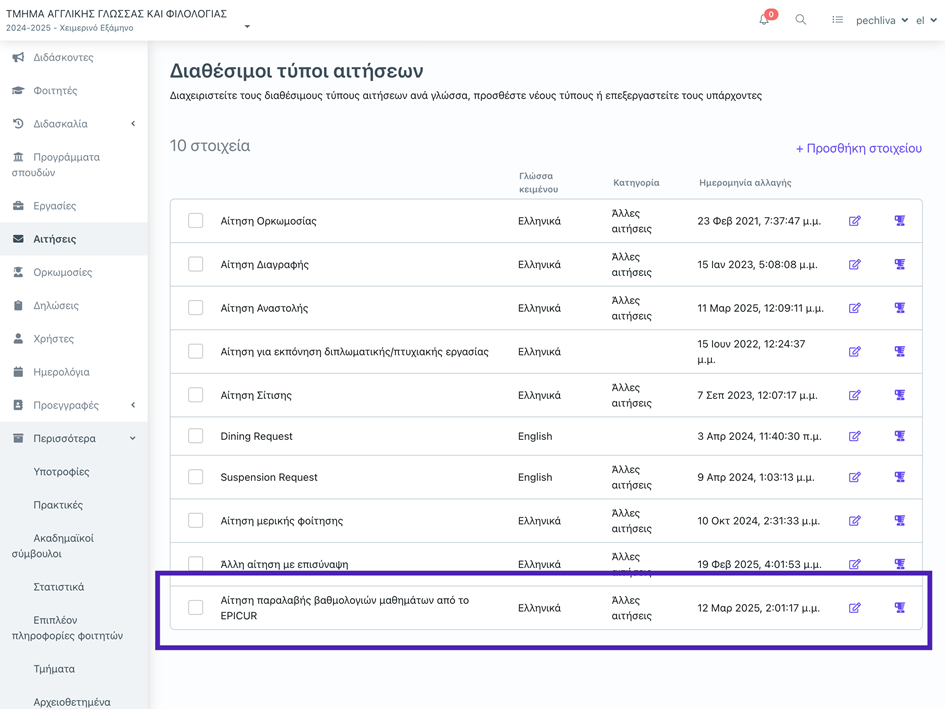The height and width of the screenshot is (709, 945).
Task: Edit the Suspension Request type
Action: [x=855, y=477]
